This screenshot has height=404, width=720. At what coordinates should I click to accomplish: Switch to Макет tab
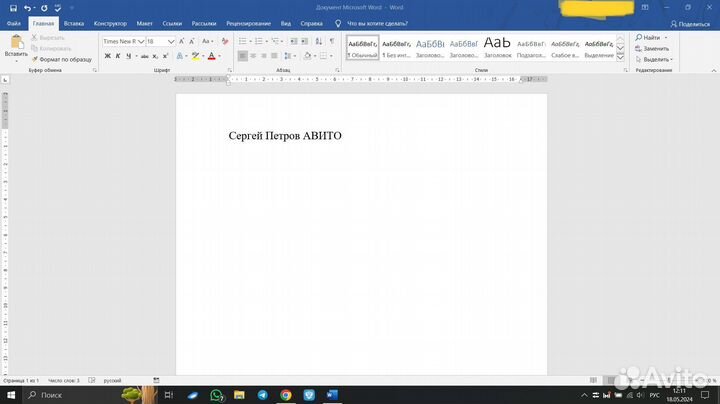(x=144, y=23)
